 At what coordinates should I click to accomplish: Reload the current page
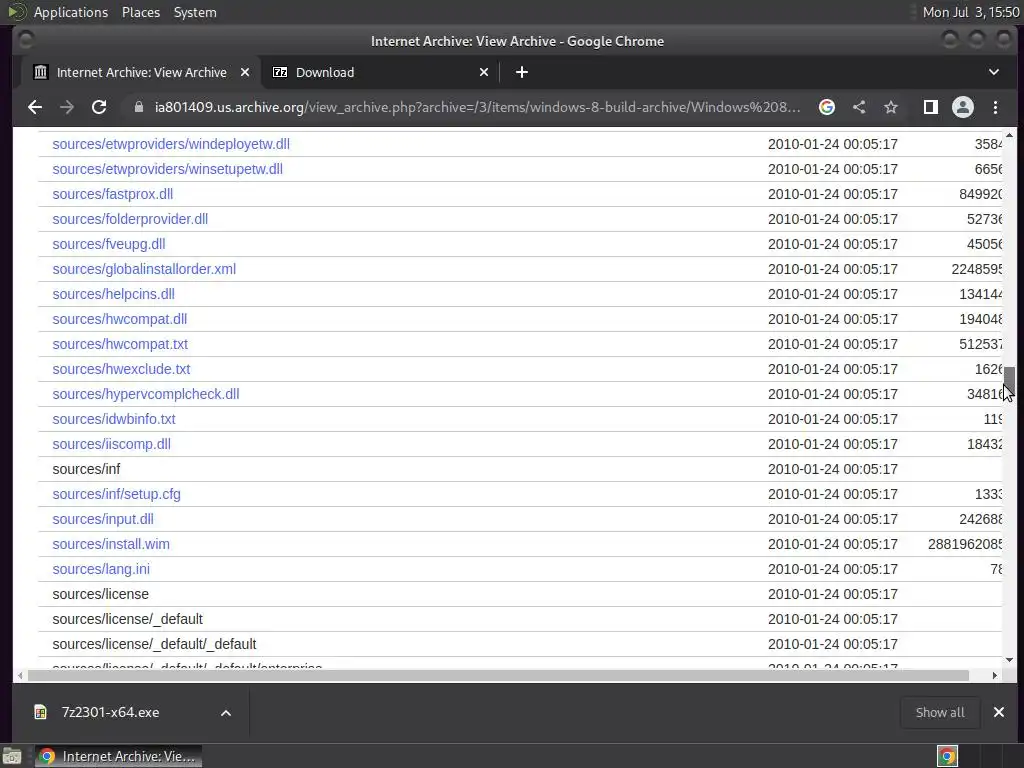point(99,107)
